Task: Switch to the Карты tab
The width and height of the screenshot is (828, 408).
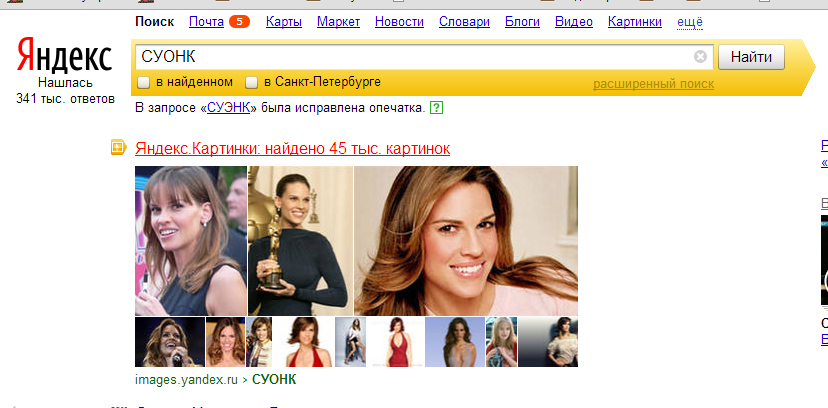Action: [x=282, y=21]
